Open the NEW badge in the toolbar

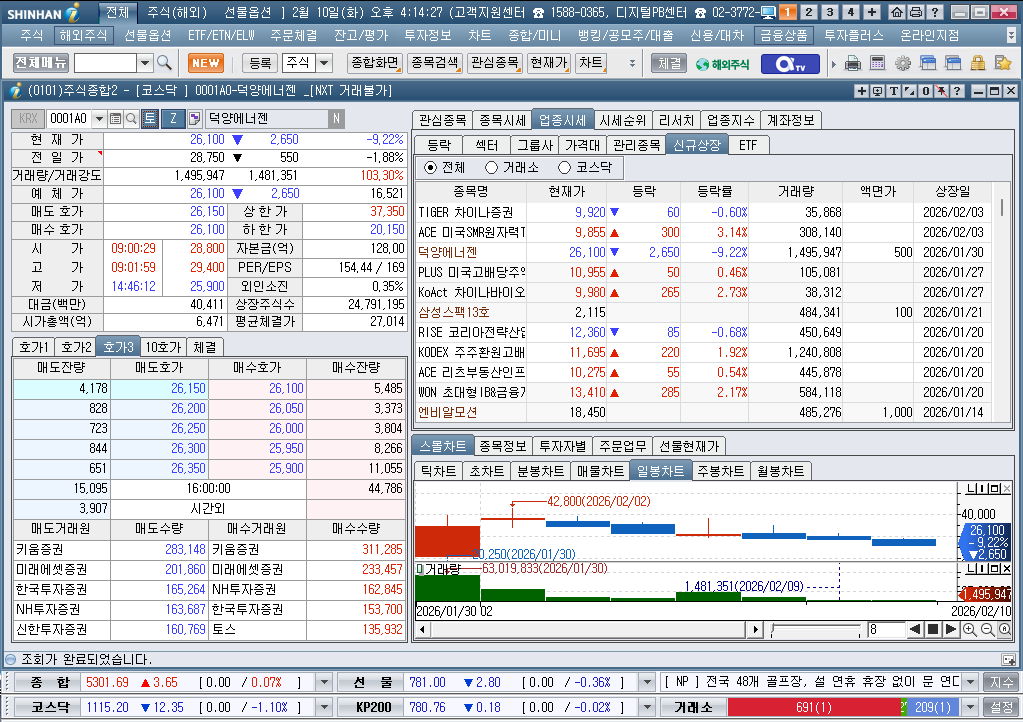[206, 63]
